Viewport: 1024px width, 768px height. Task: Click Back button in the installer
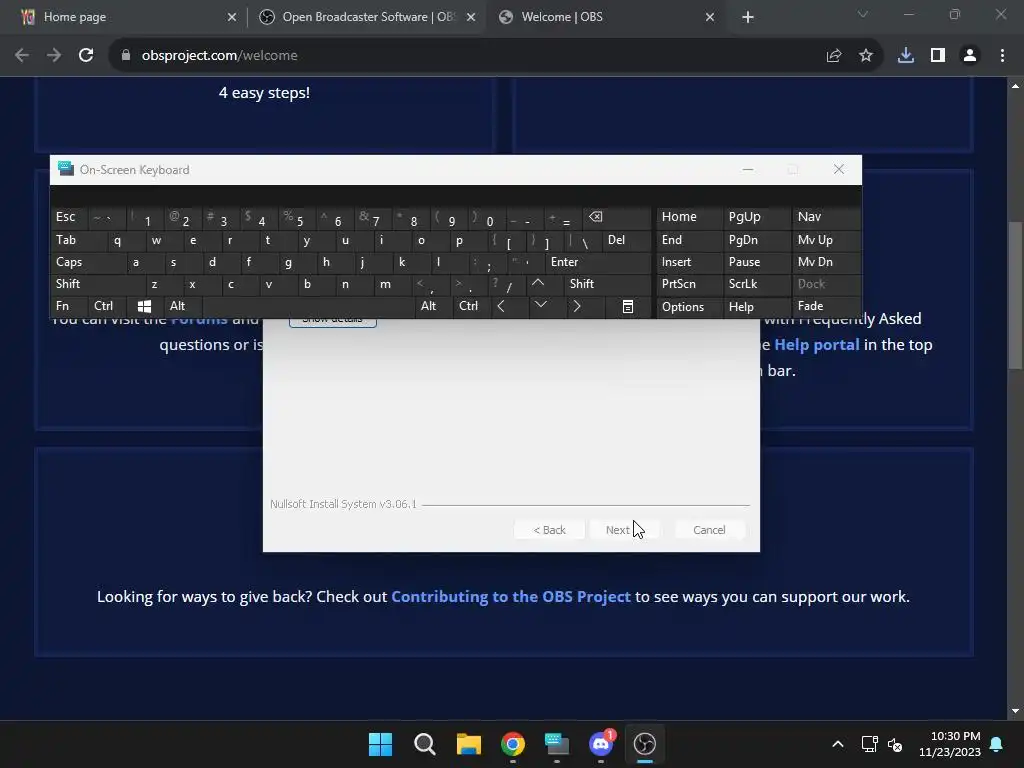click(x=549, y=530)
